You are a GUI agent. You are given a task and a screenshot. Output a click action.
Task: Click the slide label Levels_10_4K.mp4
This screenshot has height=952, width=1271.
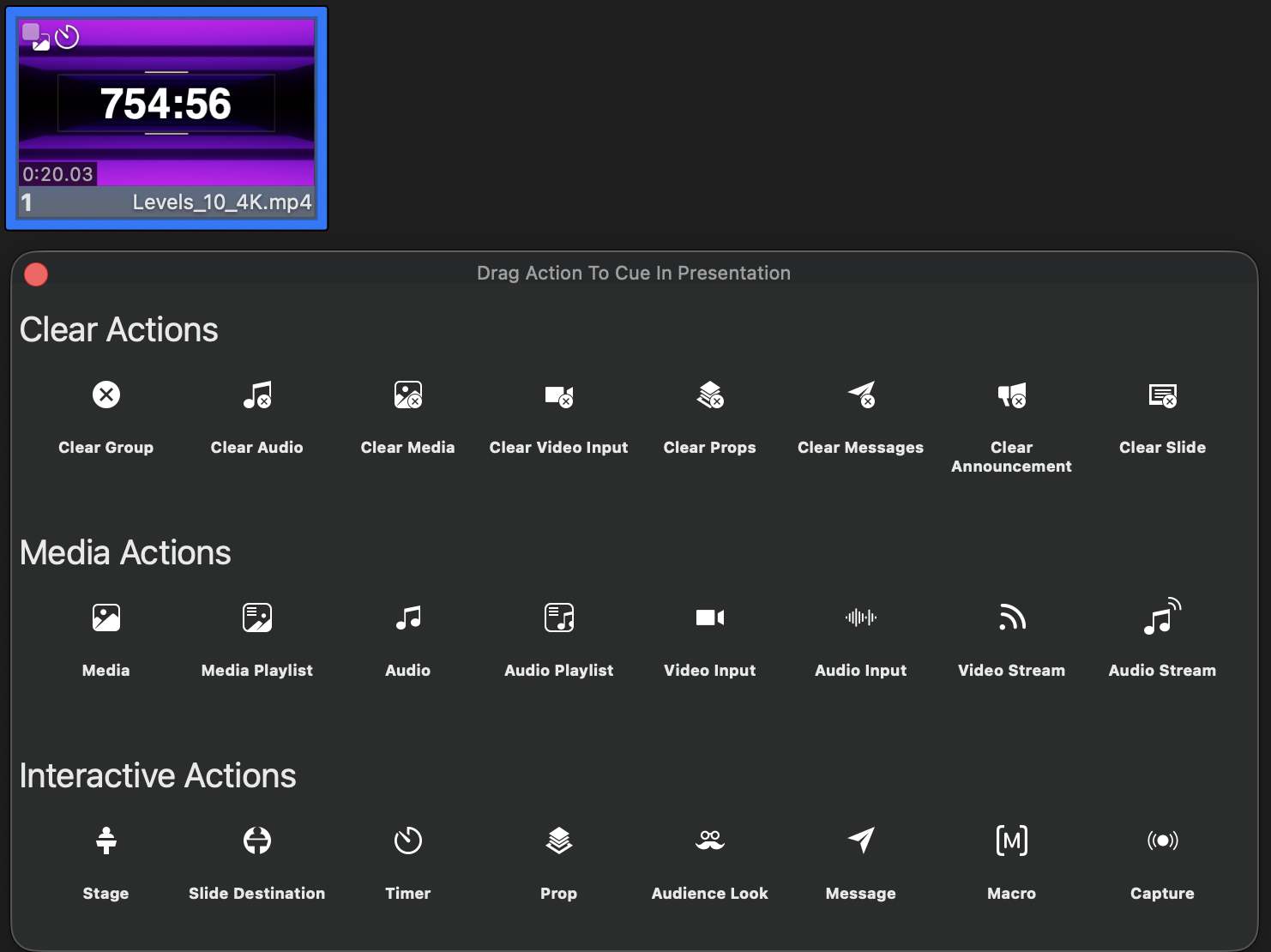tap(222, 202)
